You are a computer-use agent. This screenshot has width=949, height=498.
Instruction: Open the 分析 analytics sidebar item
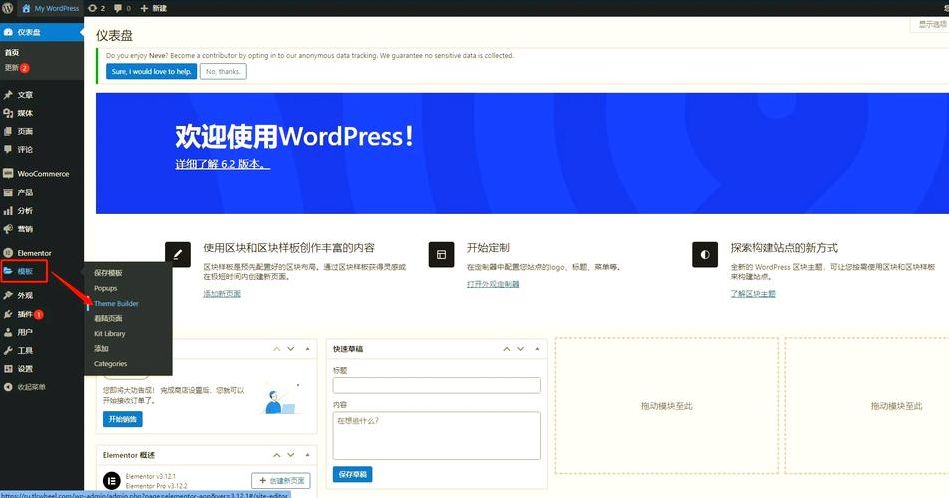coord(42,211)
